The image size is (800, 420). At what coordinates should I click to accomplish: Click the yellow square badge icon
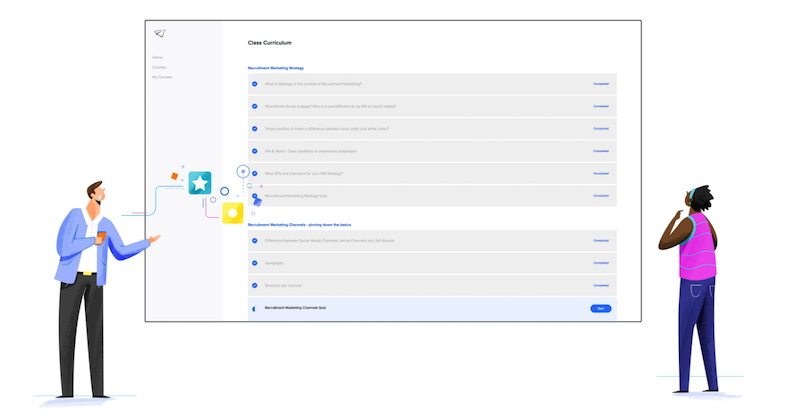point(233,211)
